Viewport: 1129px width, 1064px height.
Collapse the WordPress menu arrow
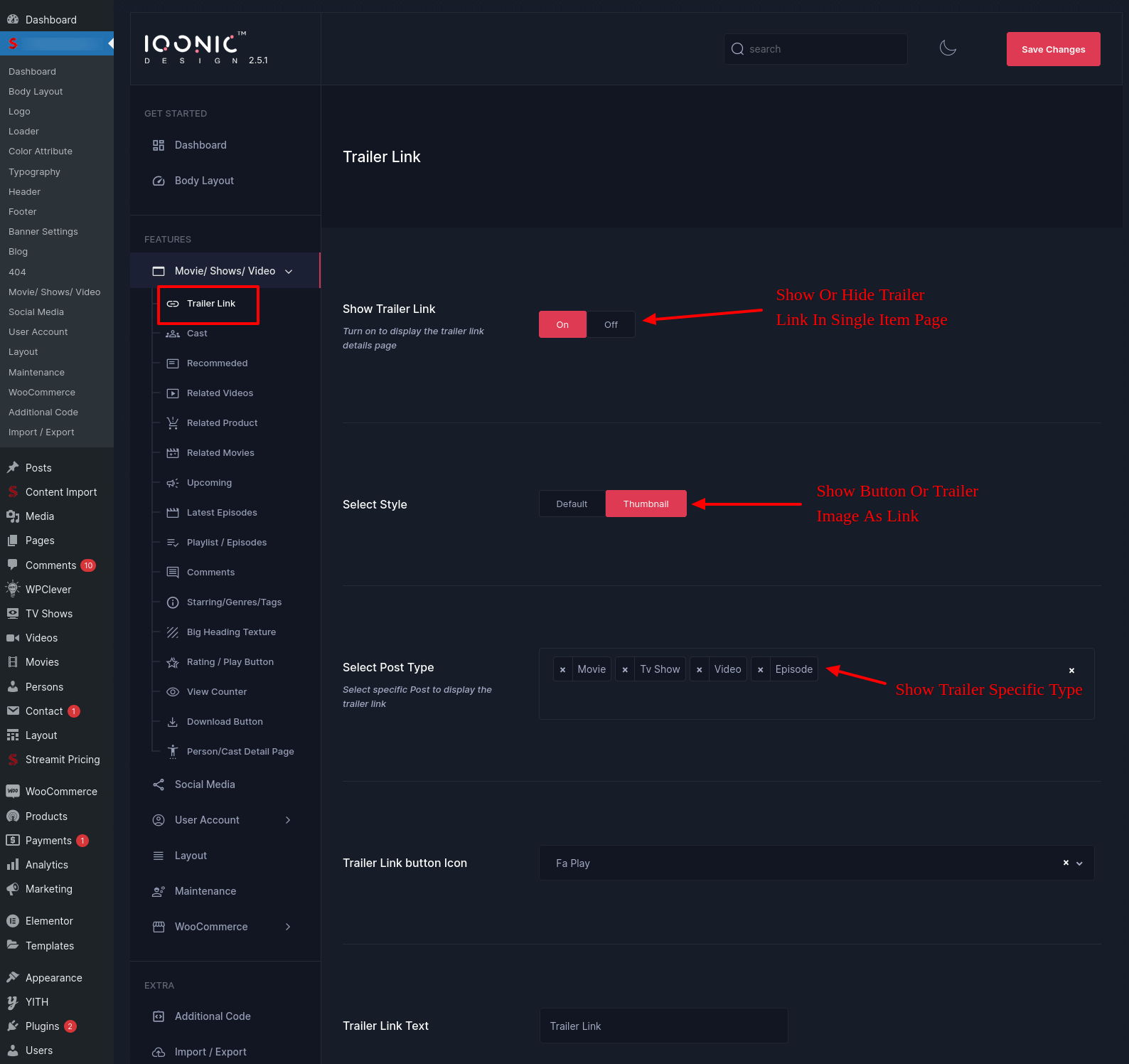[110, 43]
